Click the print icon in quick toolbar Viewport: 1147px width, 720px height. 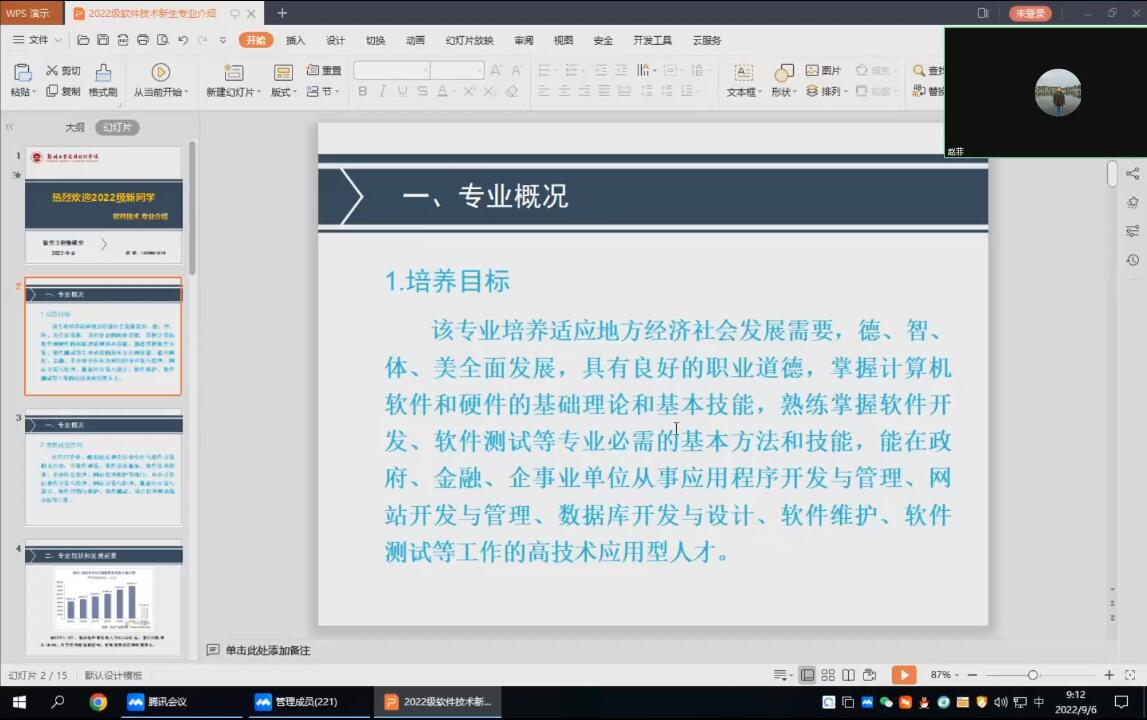click(x=143, y=40)
